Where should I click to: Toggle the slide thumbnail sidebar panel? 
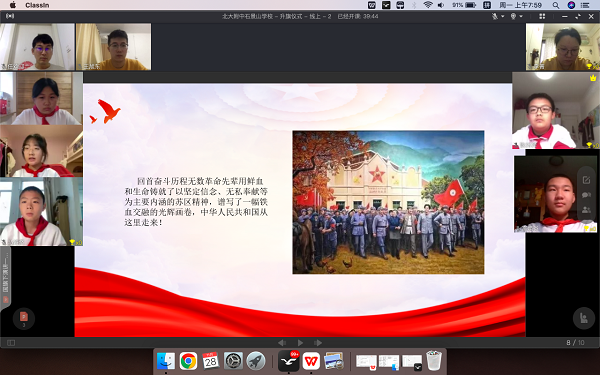11,343
